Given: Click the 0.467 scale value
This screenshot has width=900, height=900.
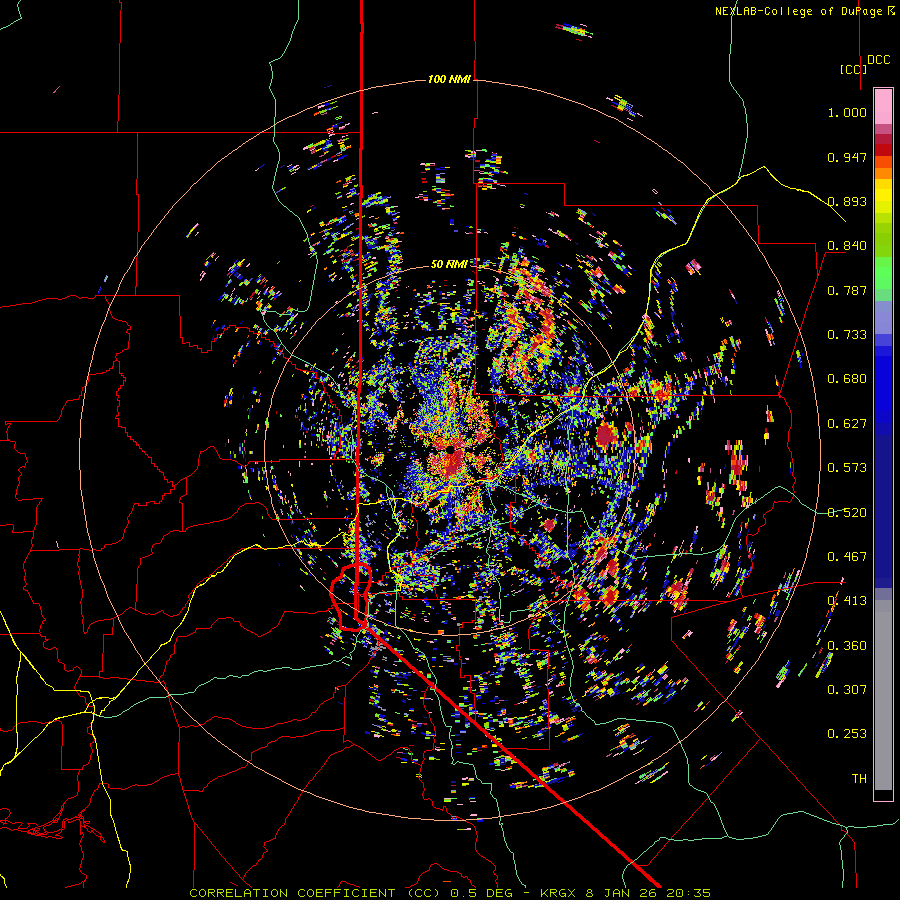Looking at the screenshot, I should (847, 556).
